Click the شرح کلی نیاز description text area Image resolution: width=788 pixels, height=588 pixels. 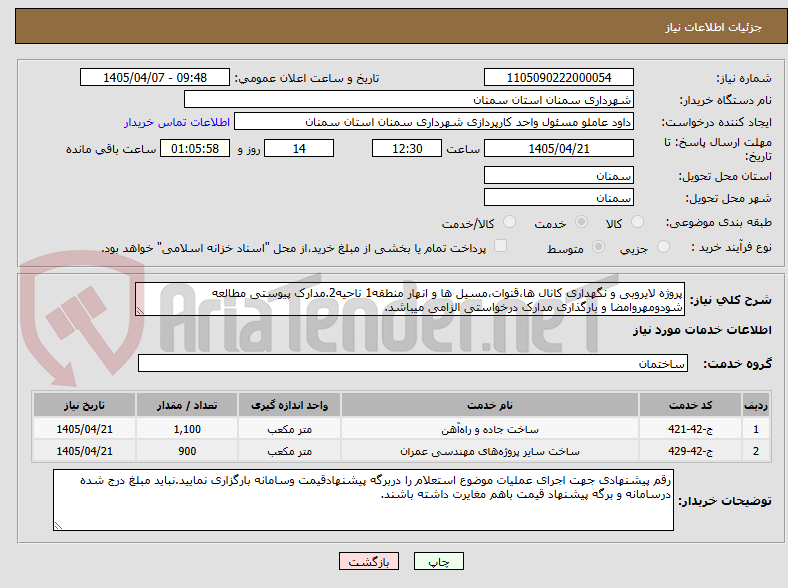click(x=410, y=299)
